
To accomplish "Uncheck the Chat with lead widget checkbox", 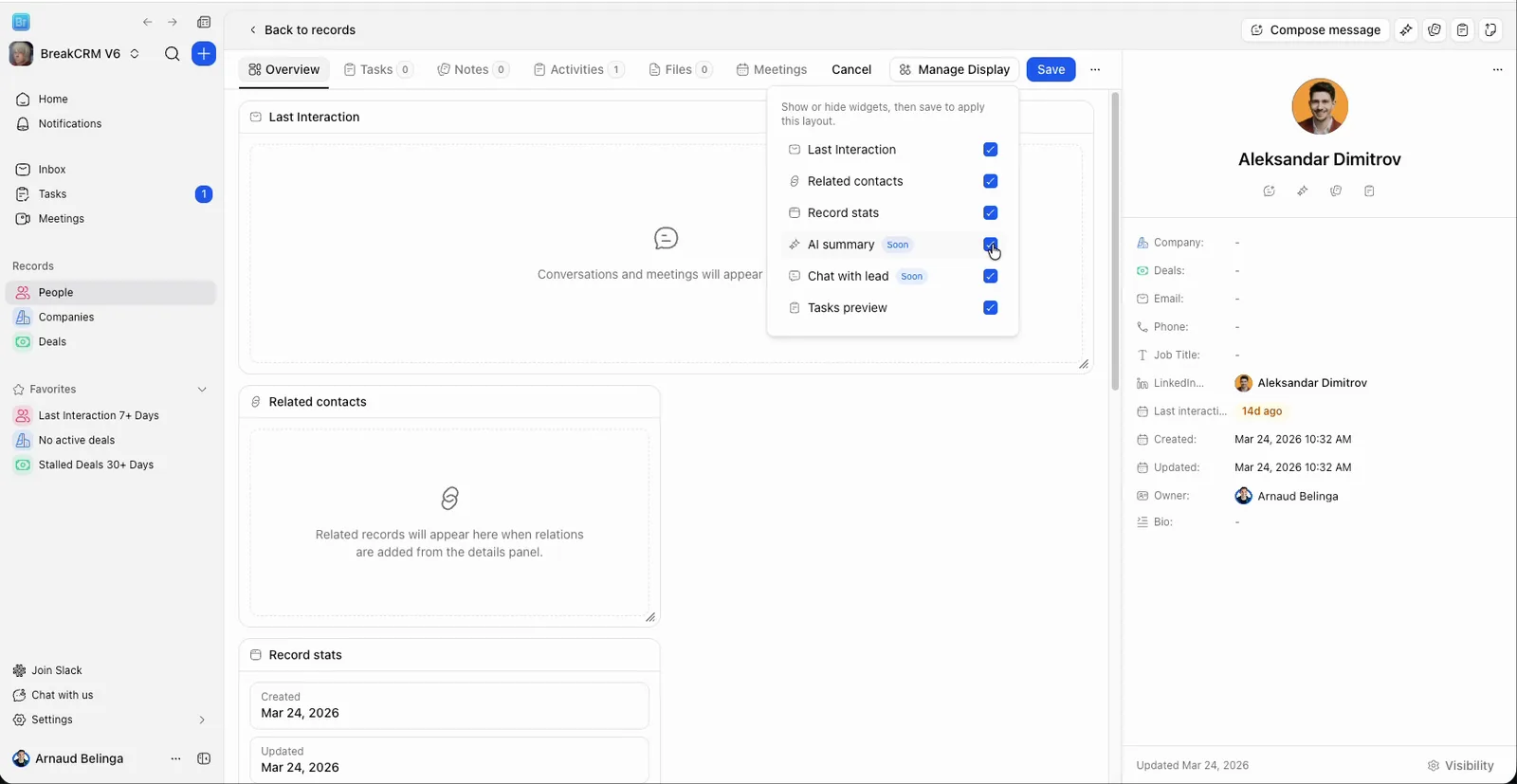I will [990, 276].
